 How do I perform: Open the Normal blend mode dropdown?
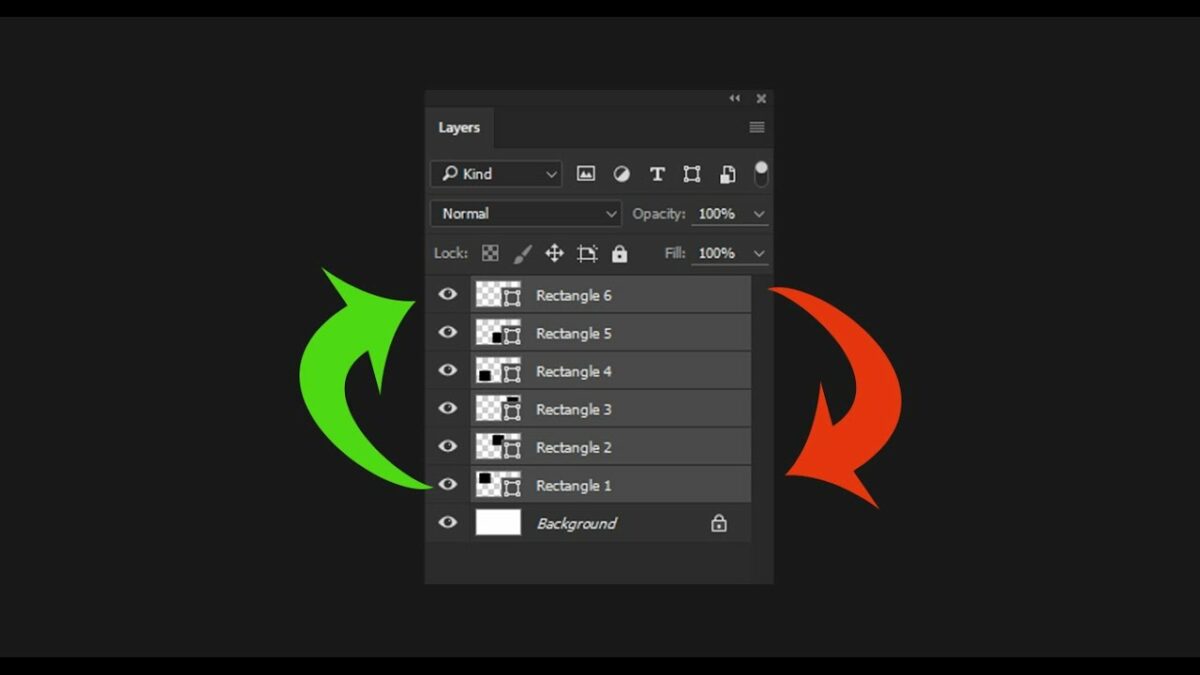coord(526,214)
